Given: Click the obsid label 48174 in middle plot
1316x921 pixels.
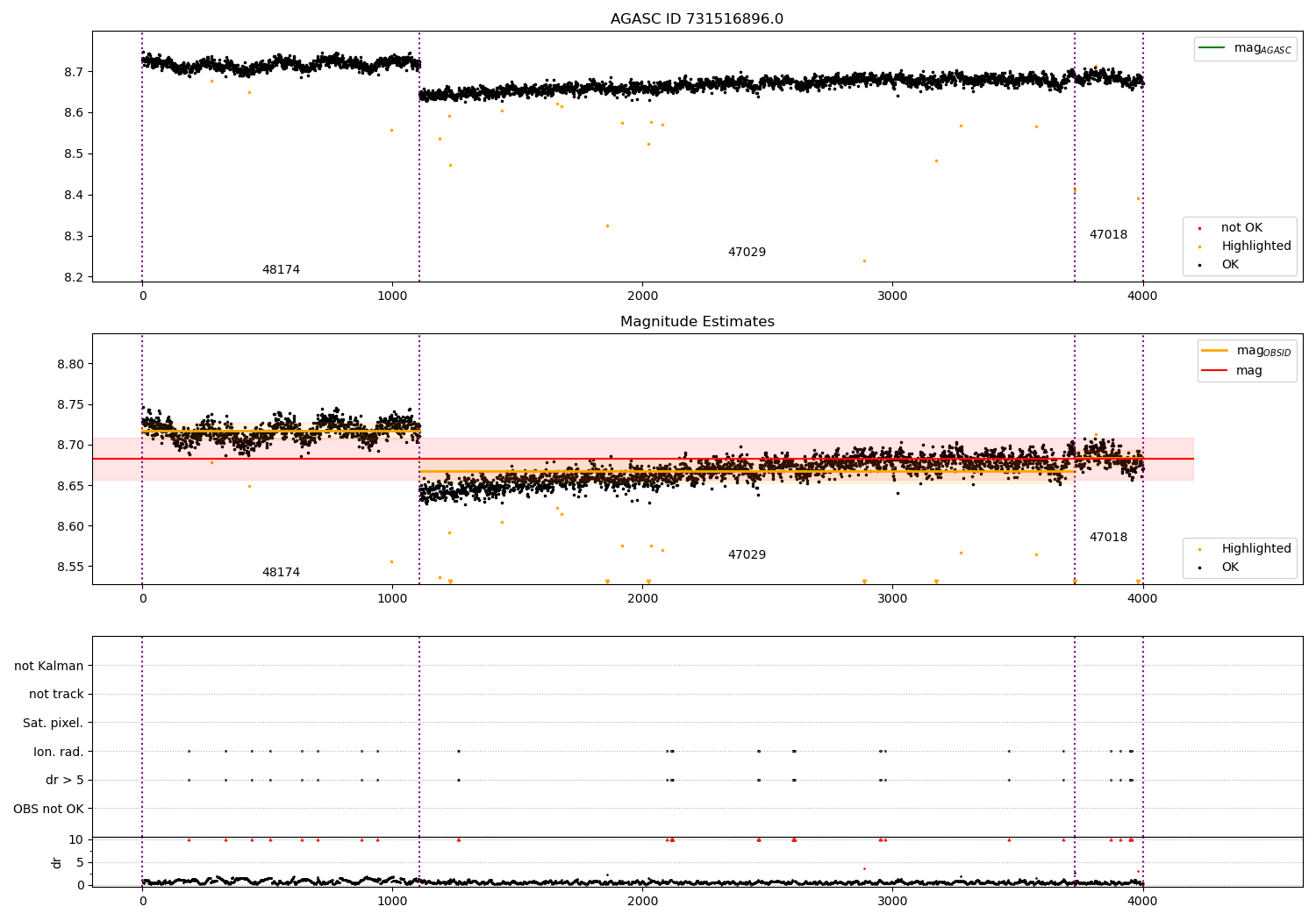Looking at the screenshot, I should (x=281, y=573).
